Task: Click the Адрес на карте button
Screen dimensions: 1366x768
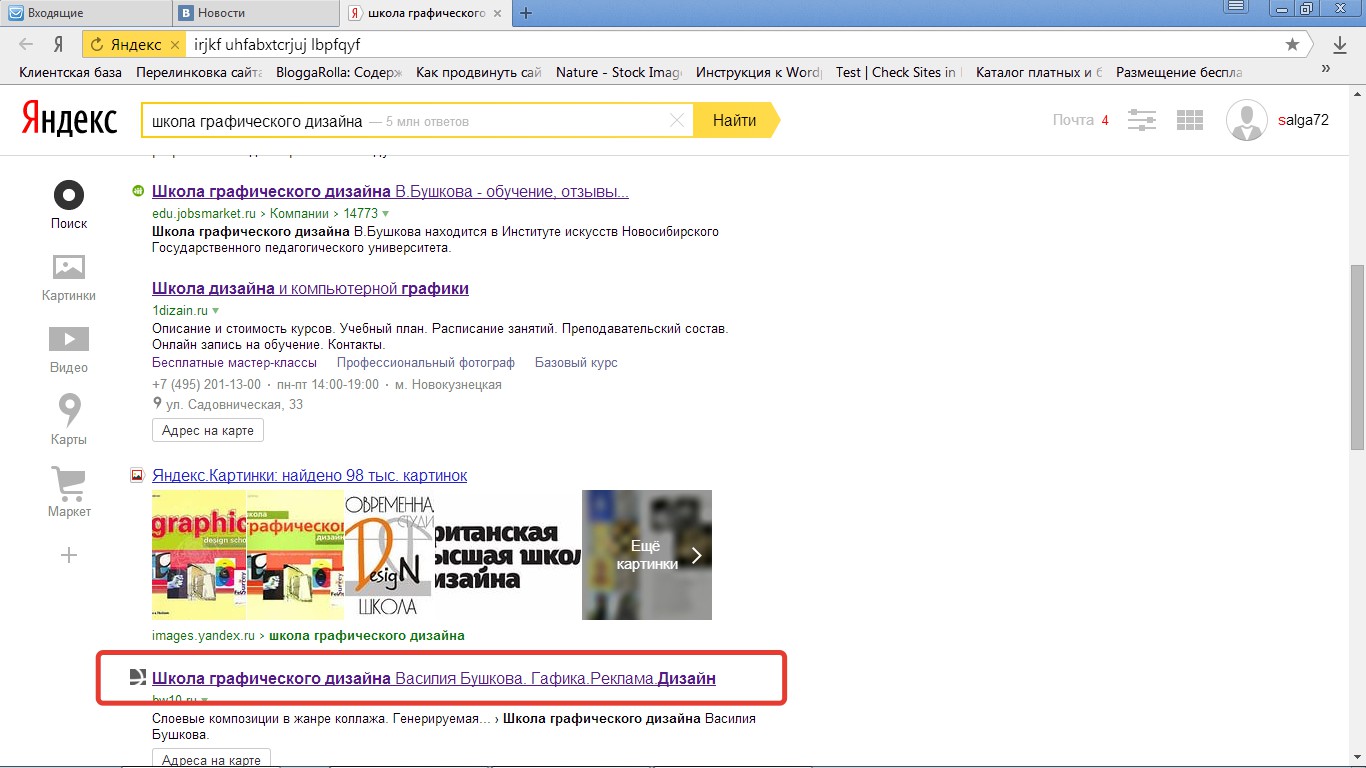Action: tap(208, 430)
